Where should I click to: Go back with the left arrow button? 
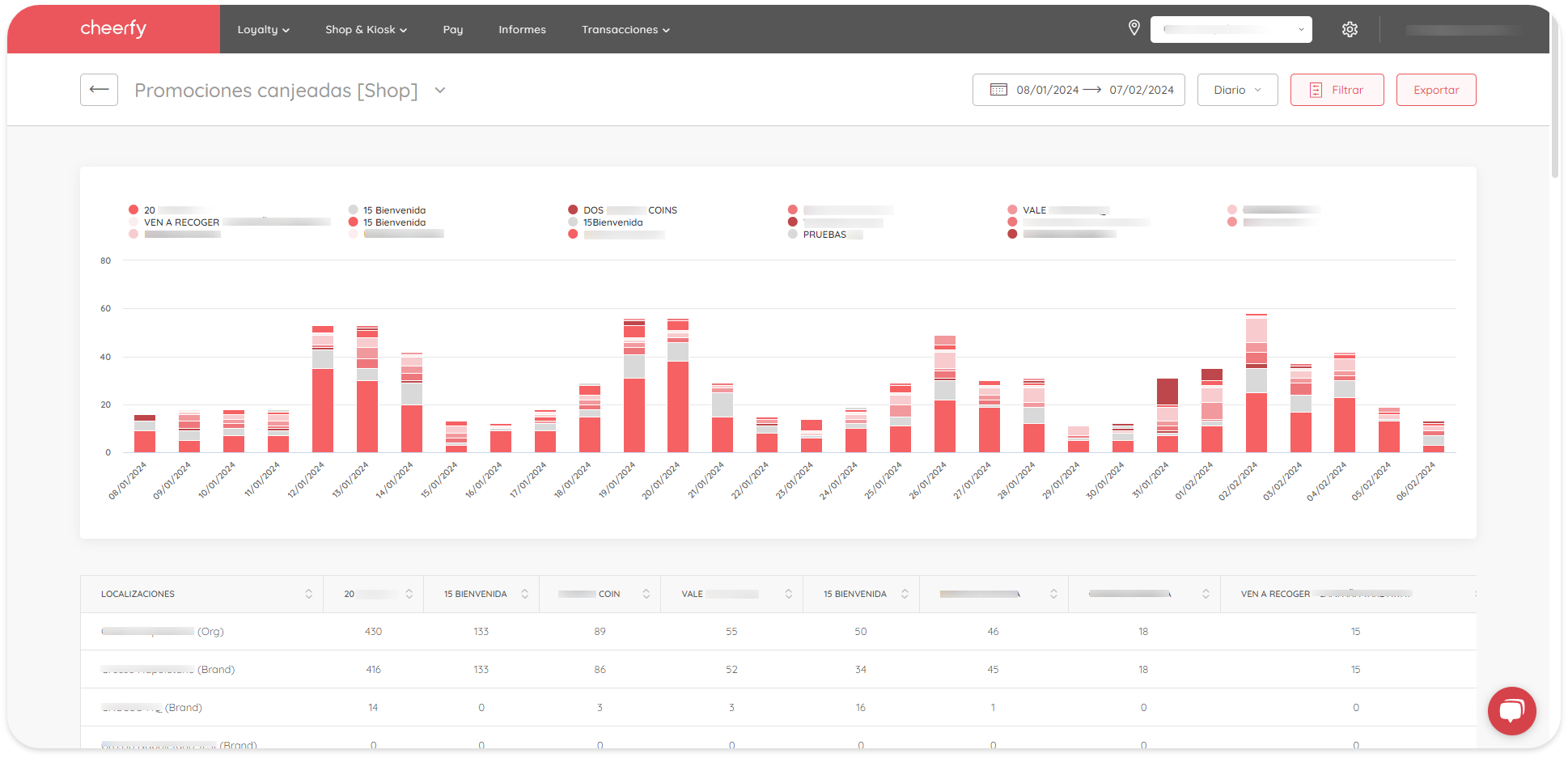click(x=99, y=90)
